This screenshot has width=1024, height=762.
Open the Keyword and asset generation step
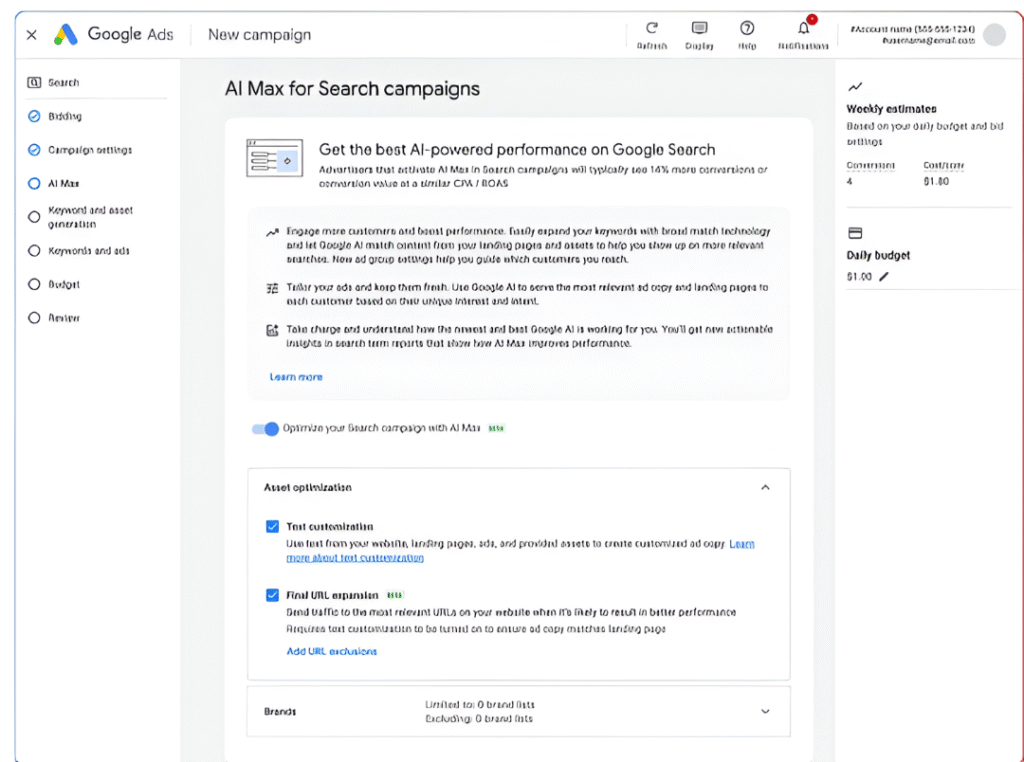point(81,217)
